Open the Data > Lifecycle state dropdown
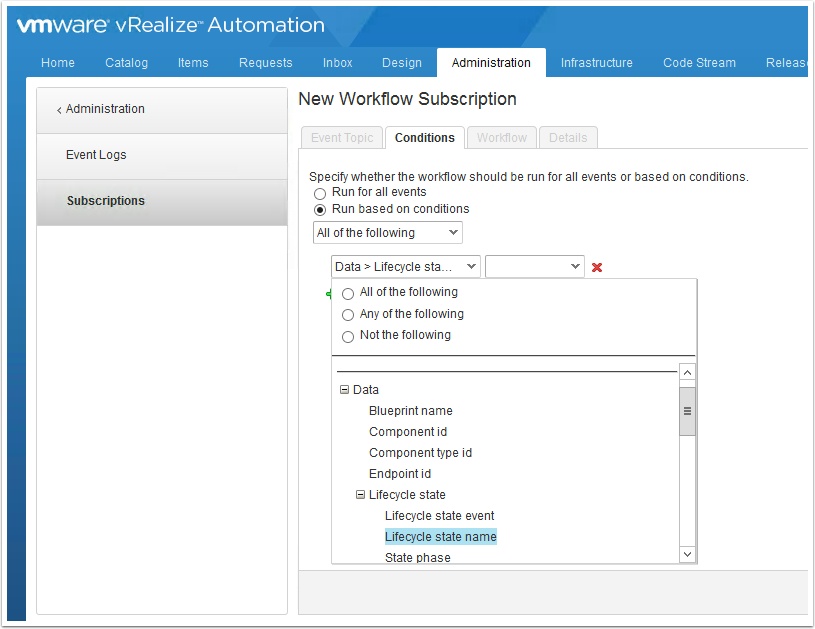 point(405,267)
